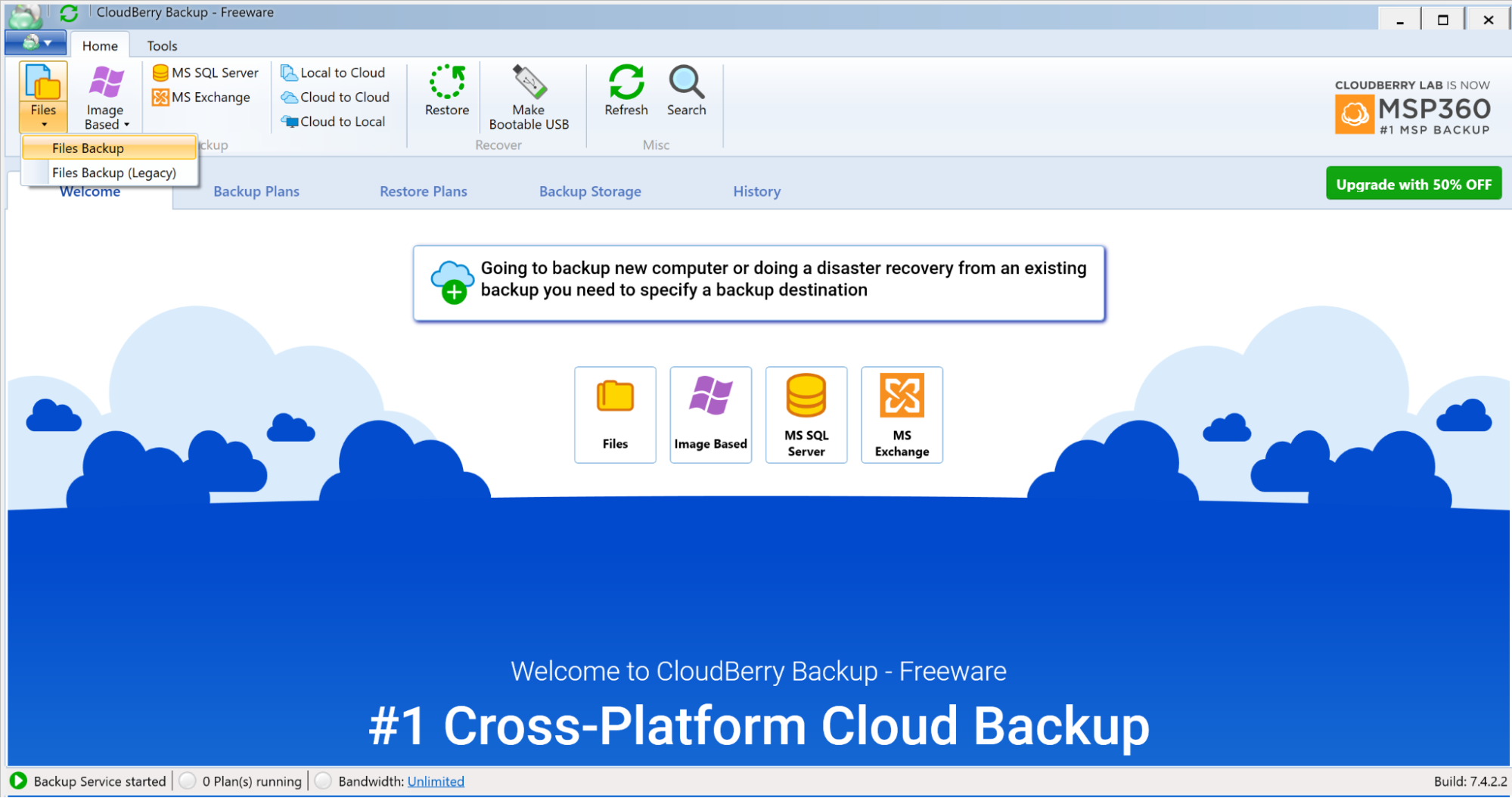Open the Unlimited bandwidth link
Screen dimensions: 1512x798
pyautogui.click(x=435, y=781)
